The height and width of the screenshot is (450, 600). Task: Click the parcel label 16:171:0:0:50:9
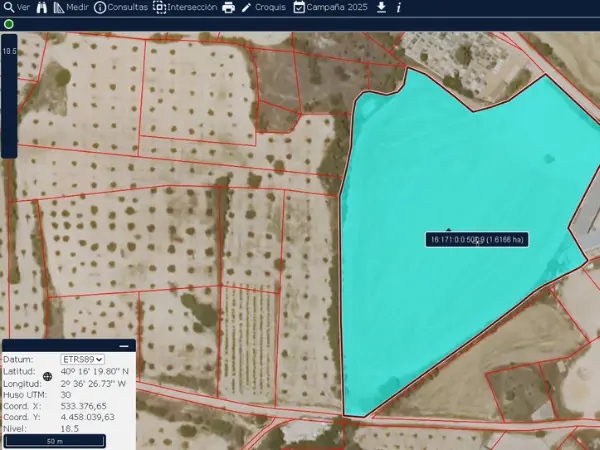click(477, 240)
